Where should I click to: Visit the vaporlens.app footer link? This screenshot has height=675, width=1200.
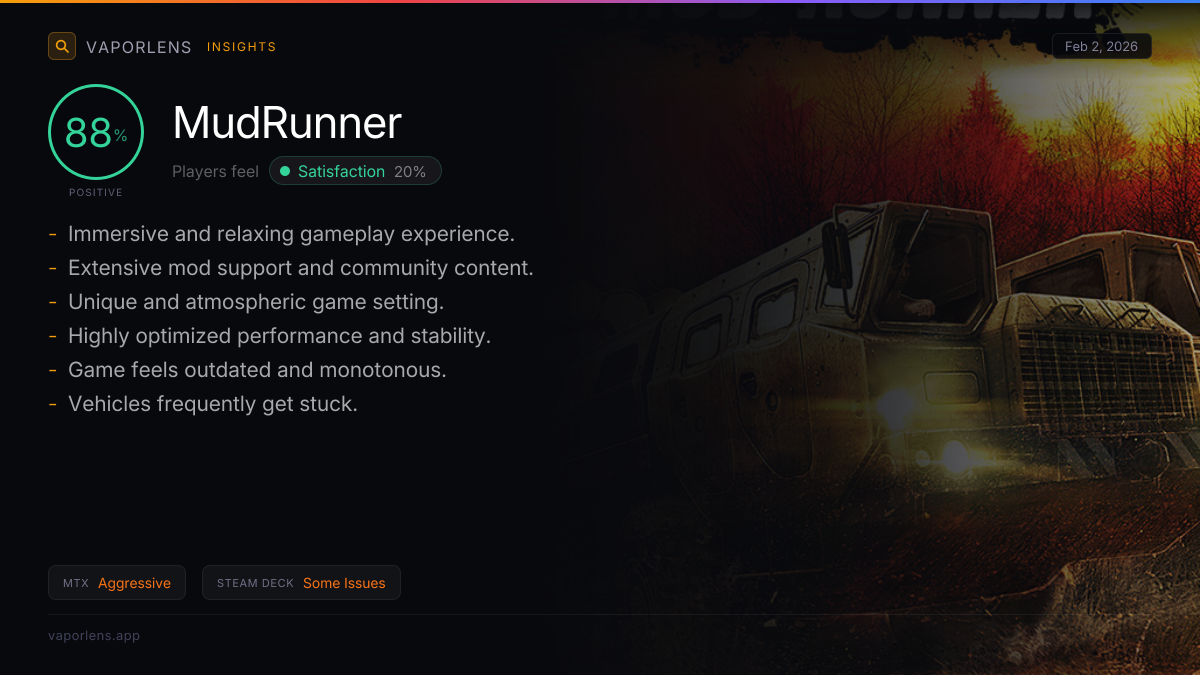[94, 635]
